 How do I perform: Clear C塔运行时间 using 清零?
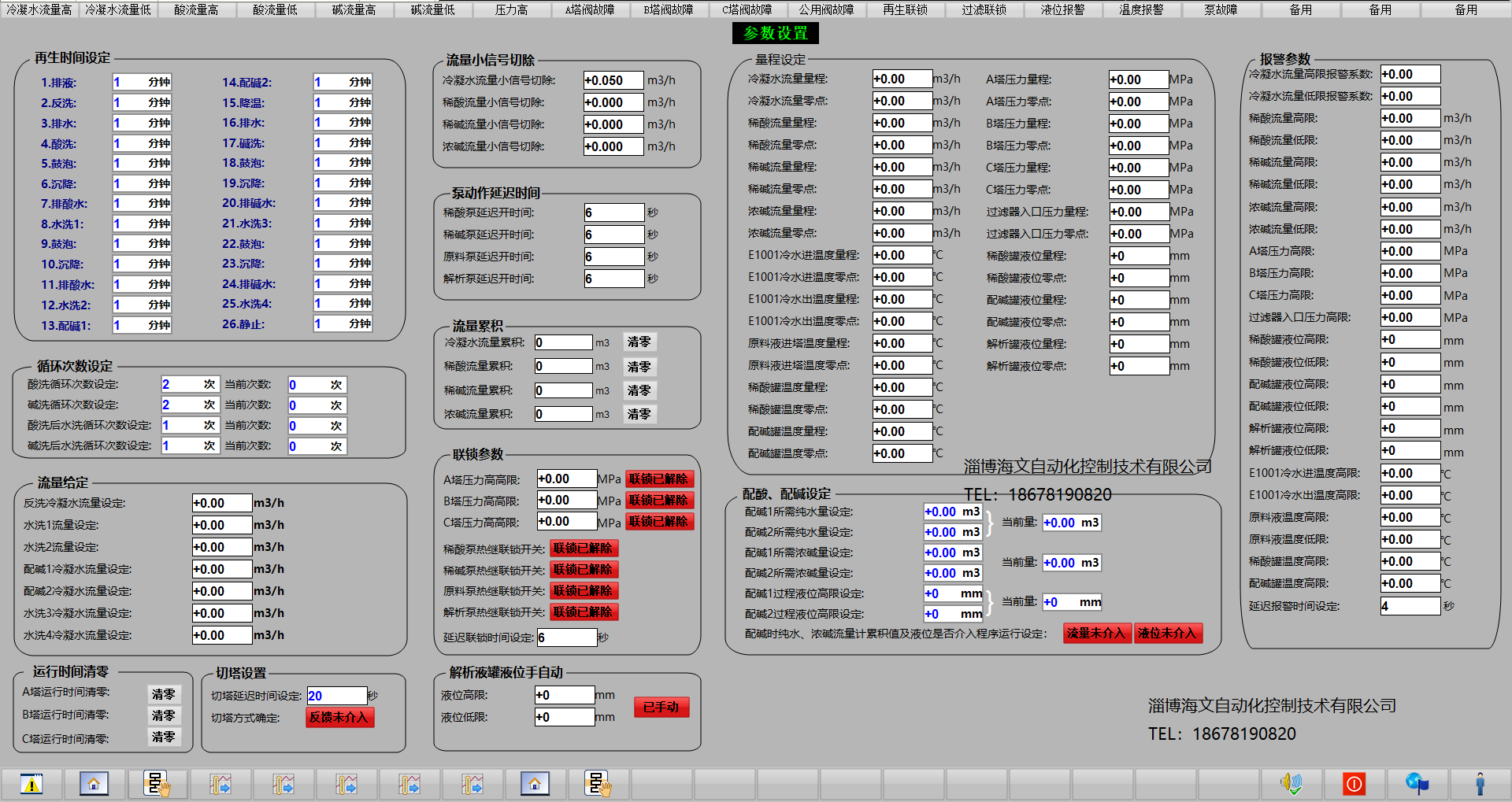tap(164, 737)
